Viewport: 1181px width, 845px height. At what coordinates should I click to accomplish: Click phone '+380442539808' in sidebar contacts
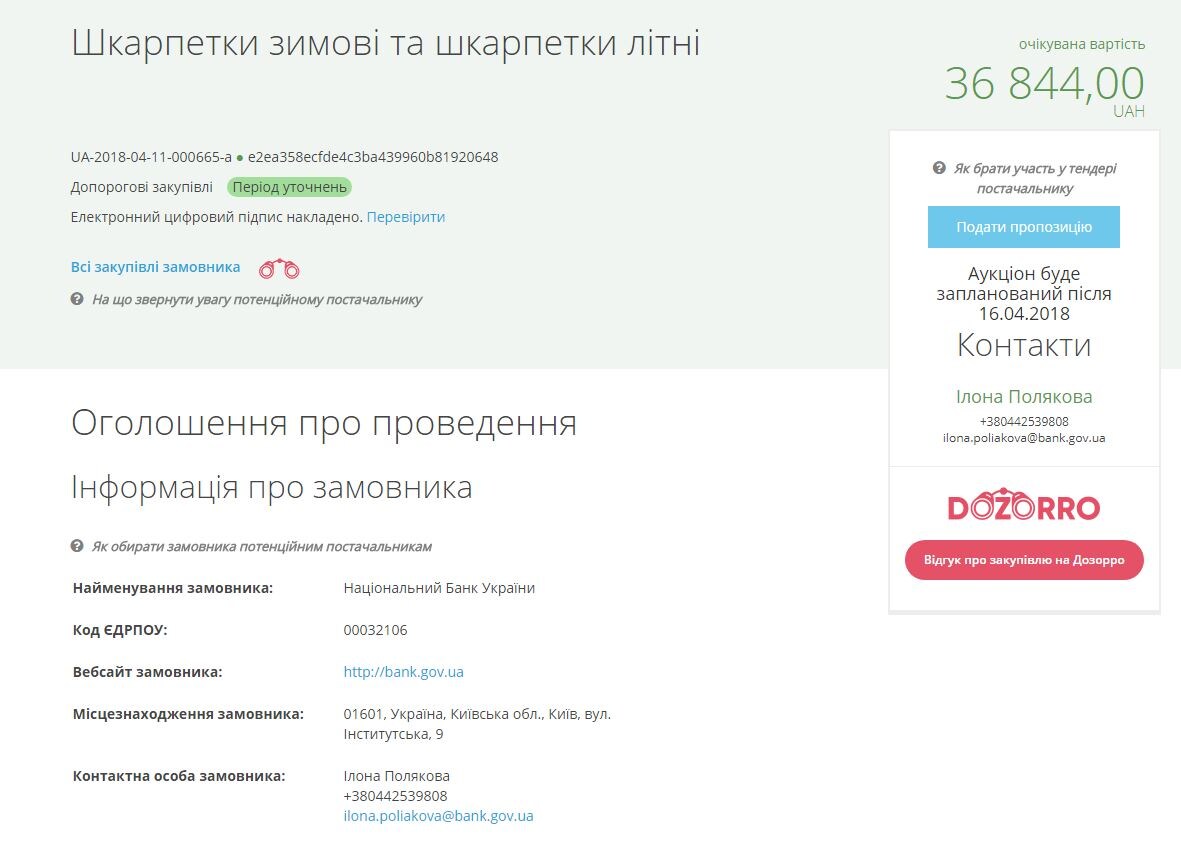[1024, 422]
